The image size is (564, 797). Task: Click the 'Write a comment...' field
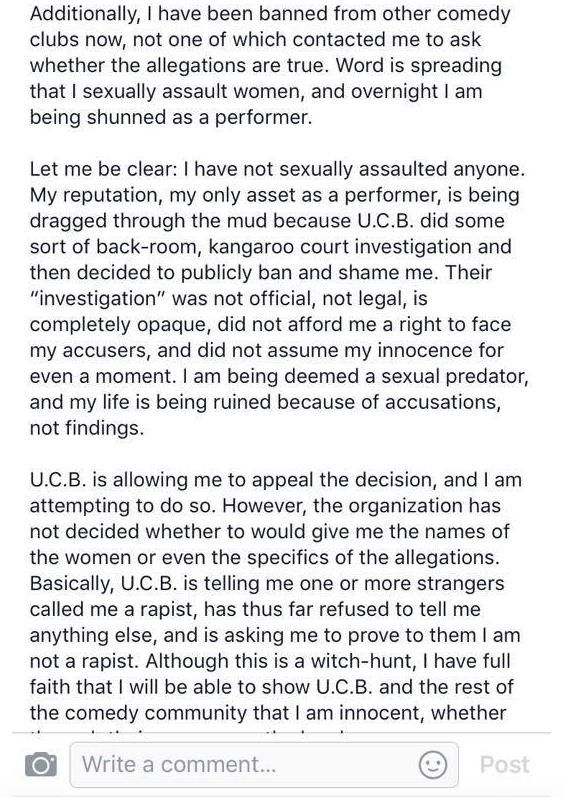(x=264, y=764)
